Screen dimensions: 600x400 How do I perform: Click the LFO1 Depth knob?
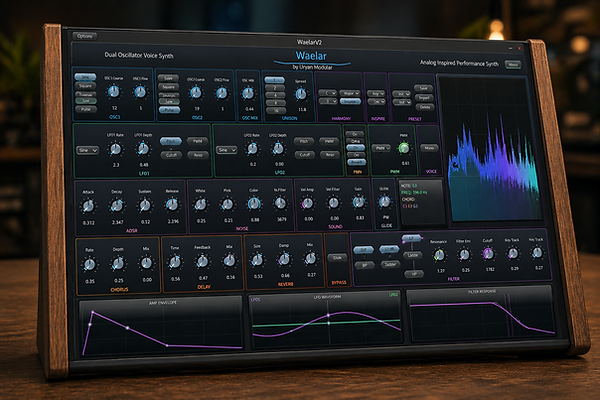143,149
